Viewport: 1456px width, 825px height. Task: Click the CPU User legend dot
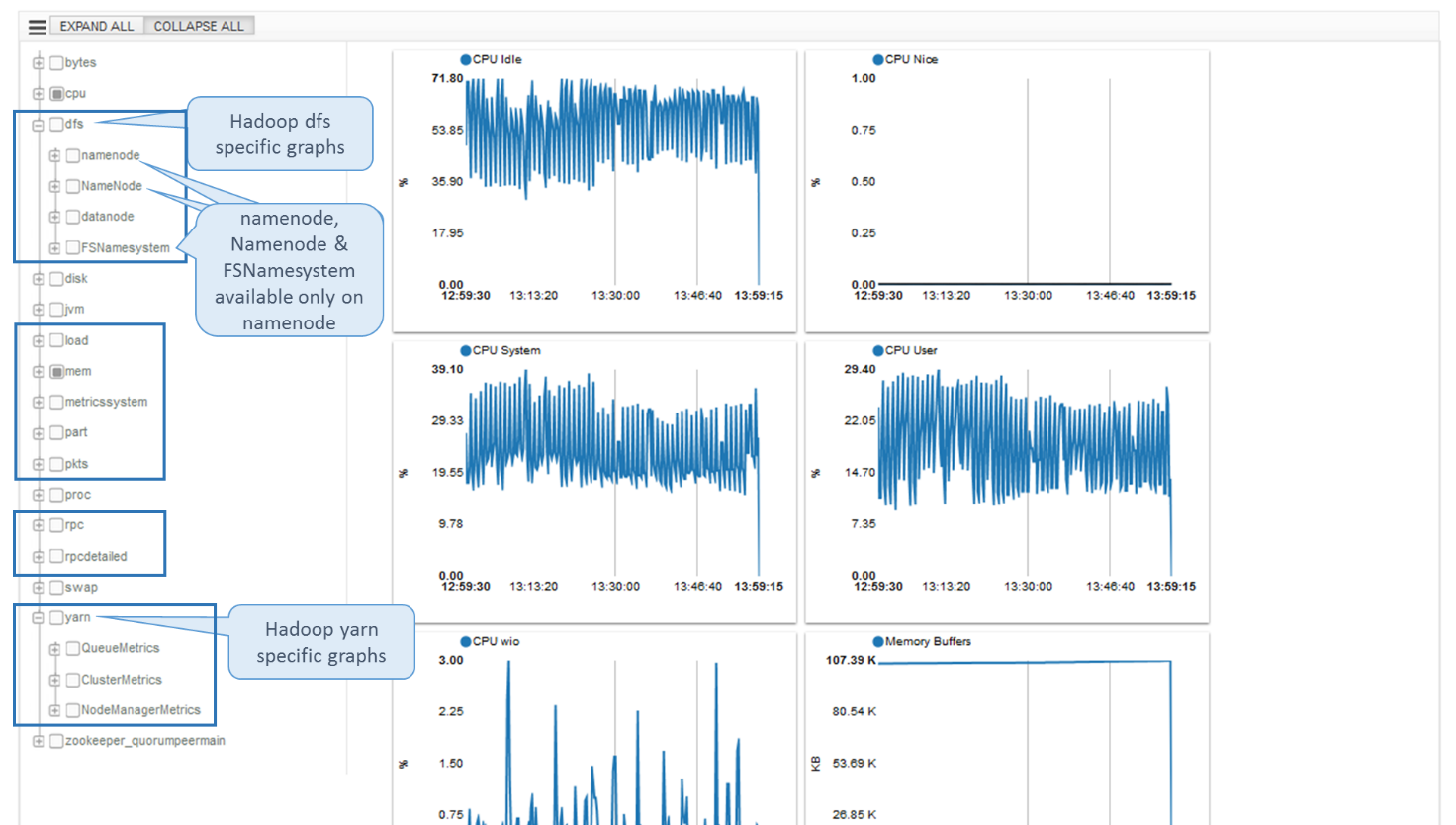[878, 351]
